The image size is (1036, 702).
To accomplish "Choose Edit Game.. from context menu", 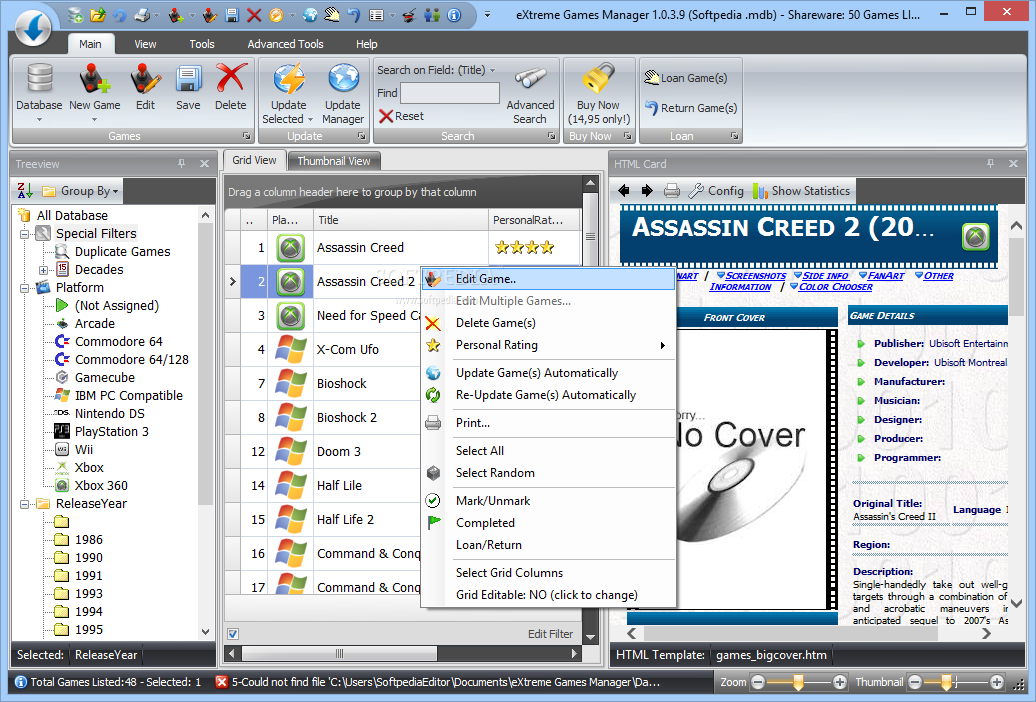I will pyautogui.click(x=548, y=279).
